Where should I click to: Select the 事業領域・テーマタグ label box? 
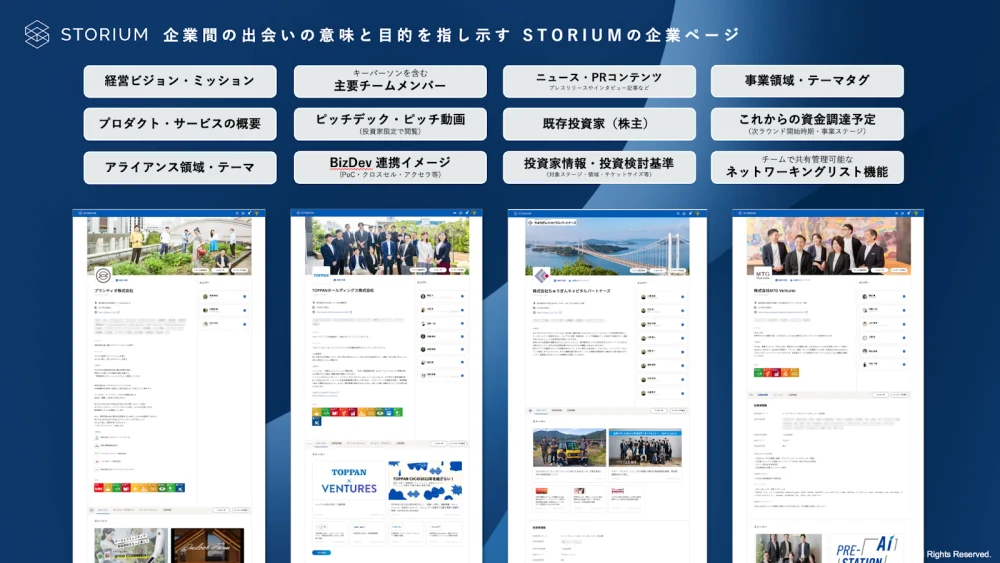pos(807,81)
